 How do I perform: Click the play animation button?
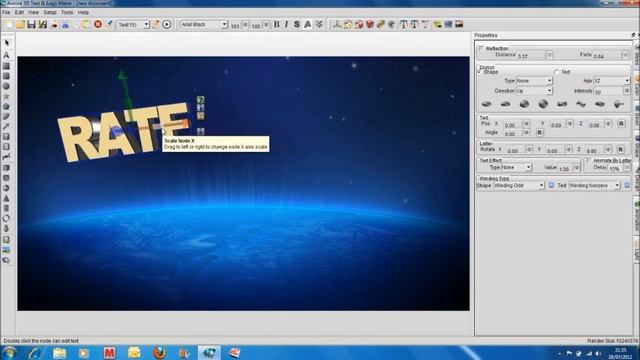(x=167, y=24)
